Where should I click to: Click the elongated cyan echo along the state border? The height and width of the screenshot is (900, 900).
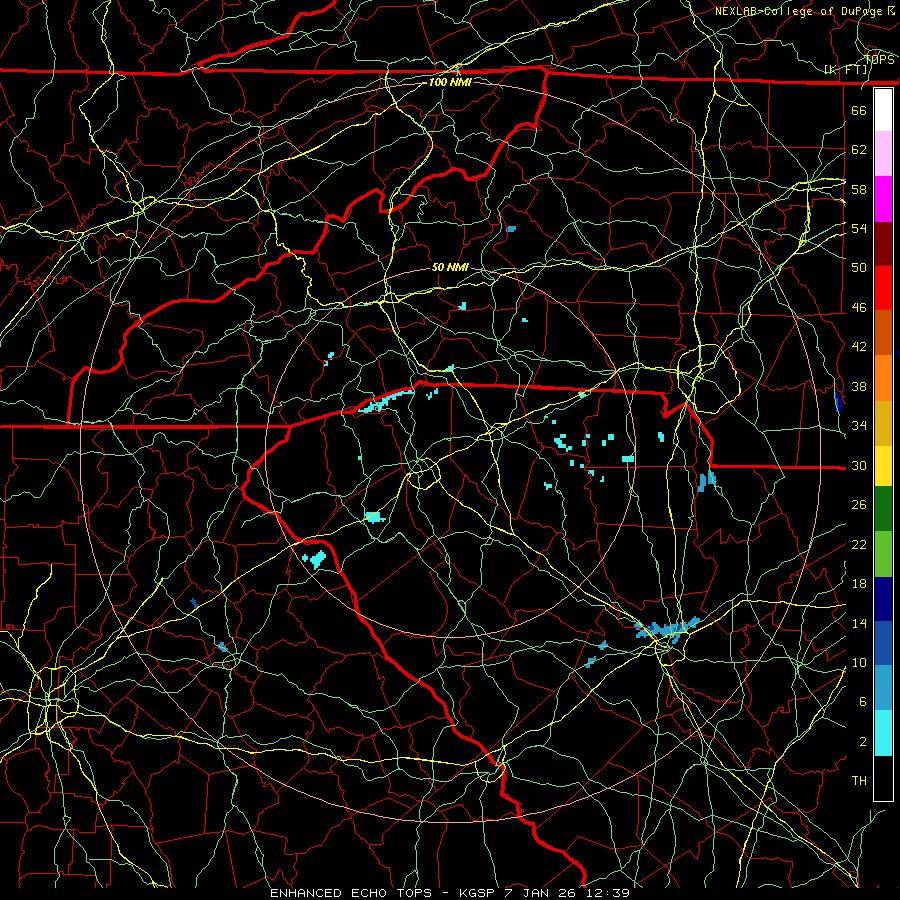pyautogui.click(x=386, y=401)
